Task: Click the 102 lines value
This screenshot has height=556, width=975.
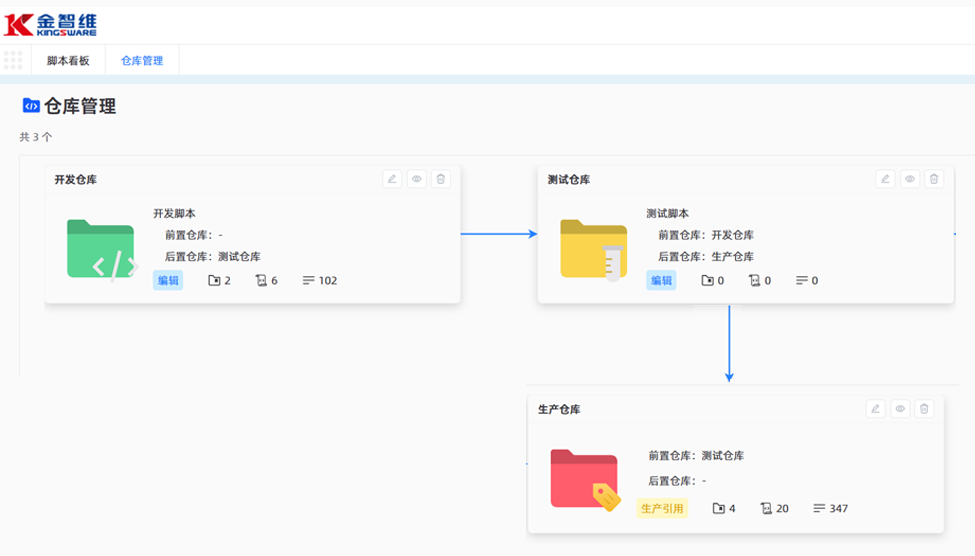Action: coord(328,280)
